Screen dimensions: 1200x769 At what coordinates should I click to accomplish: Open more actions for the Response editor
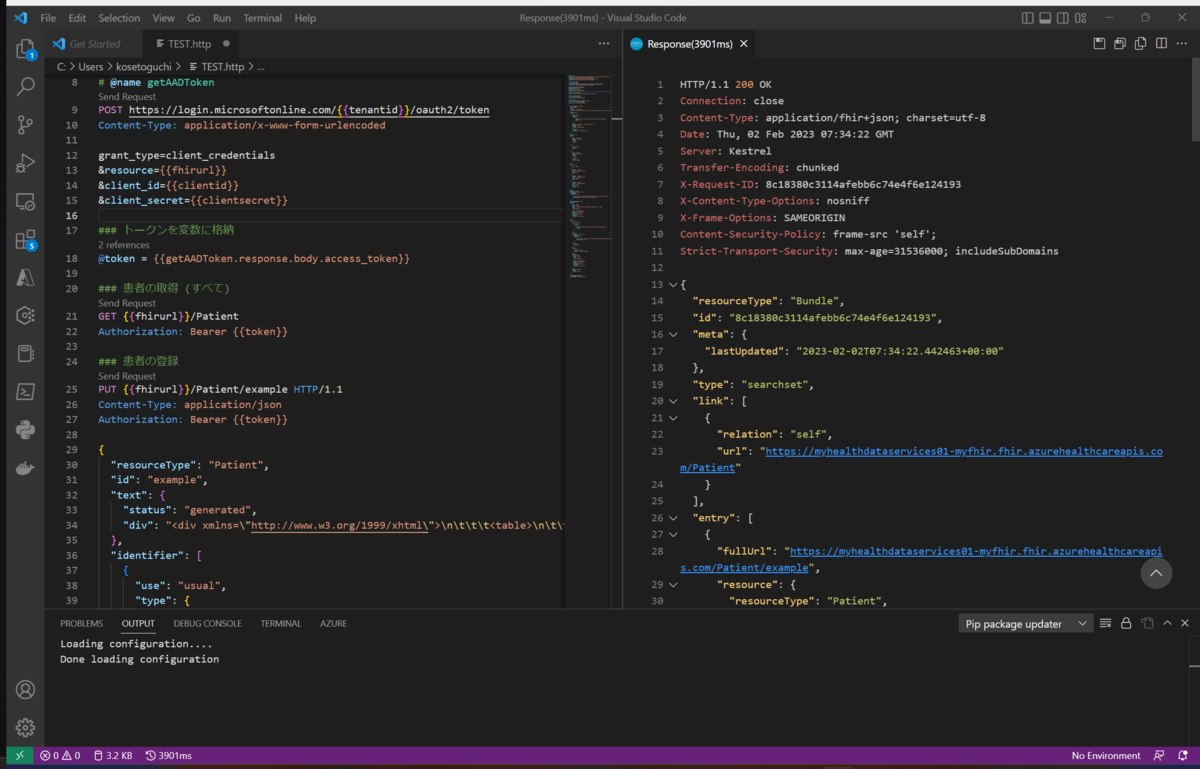1183,44
